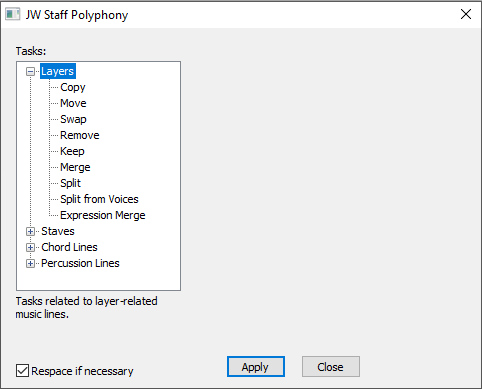
Task: Expand the Staves tree node
Action: click(30, 231)
